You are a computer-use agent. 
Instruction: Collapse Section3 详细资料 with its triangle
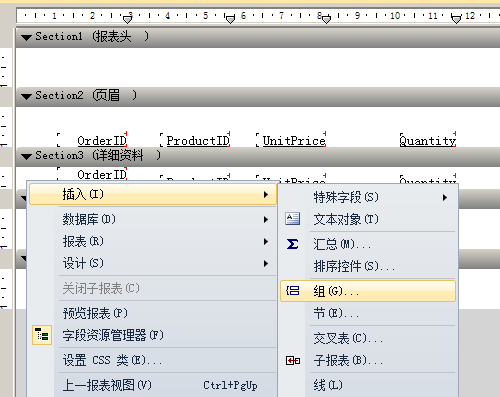[x=26, y=156]
